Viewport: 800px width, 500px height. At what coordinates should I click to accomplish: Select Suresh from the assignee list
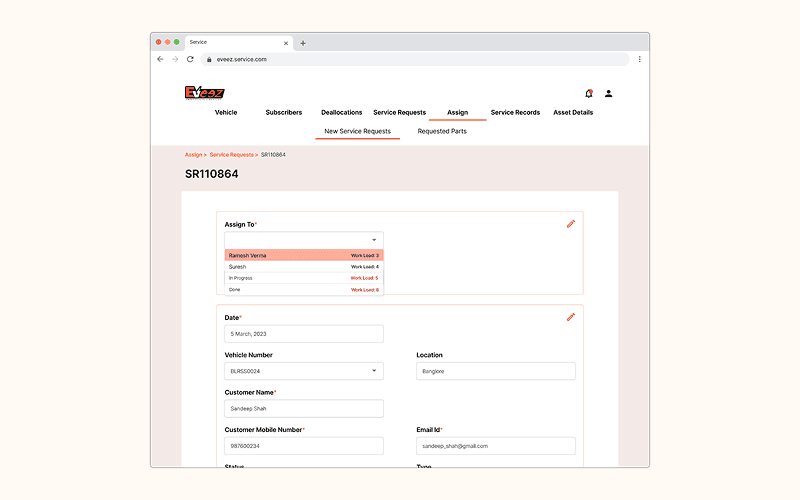304,267
